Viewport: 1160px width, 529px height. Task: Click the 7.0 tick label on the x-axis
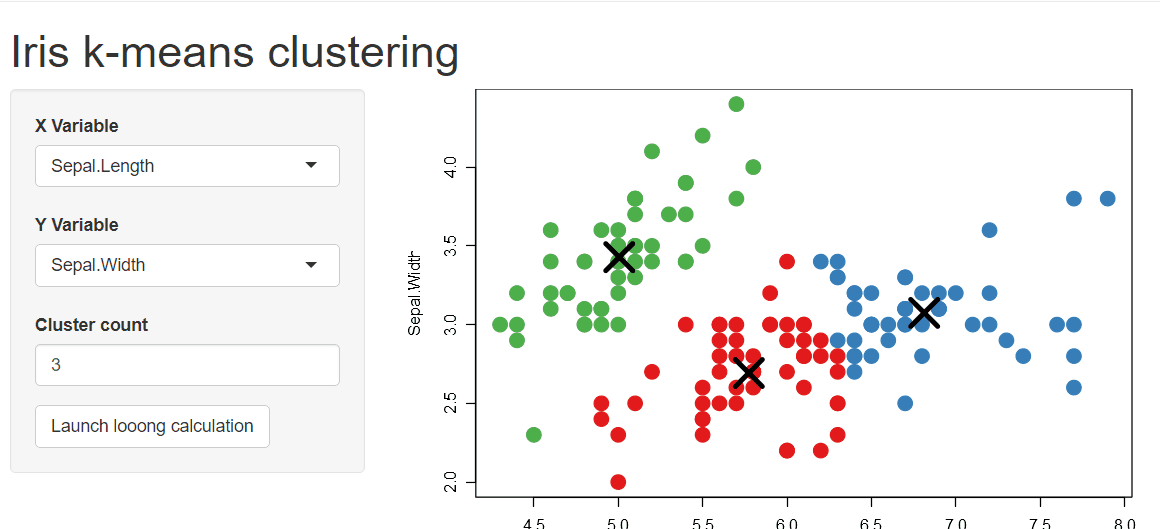pos(957,523)
